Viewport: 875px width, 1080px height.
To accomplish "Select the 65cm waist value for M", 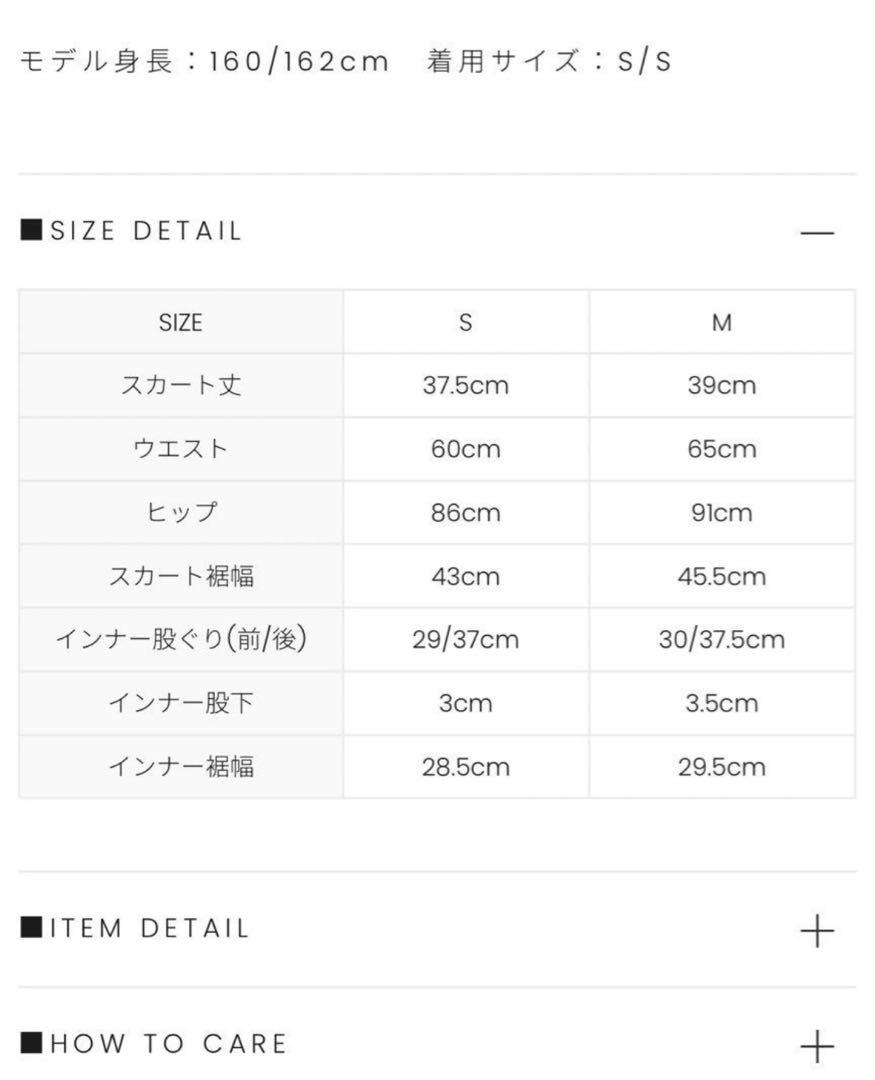I will (722, 449).
